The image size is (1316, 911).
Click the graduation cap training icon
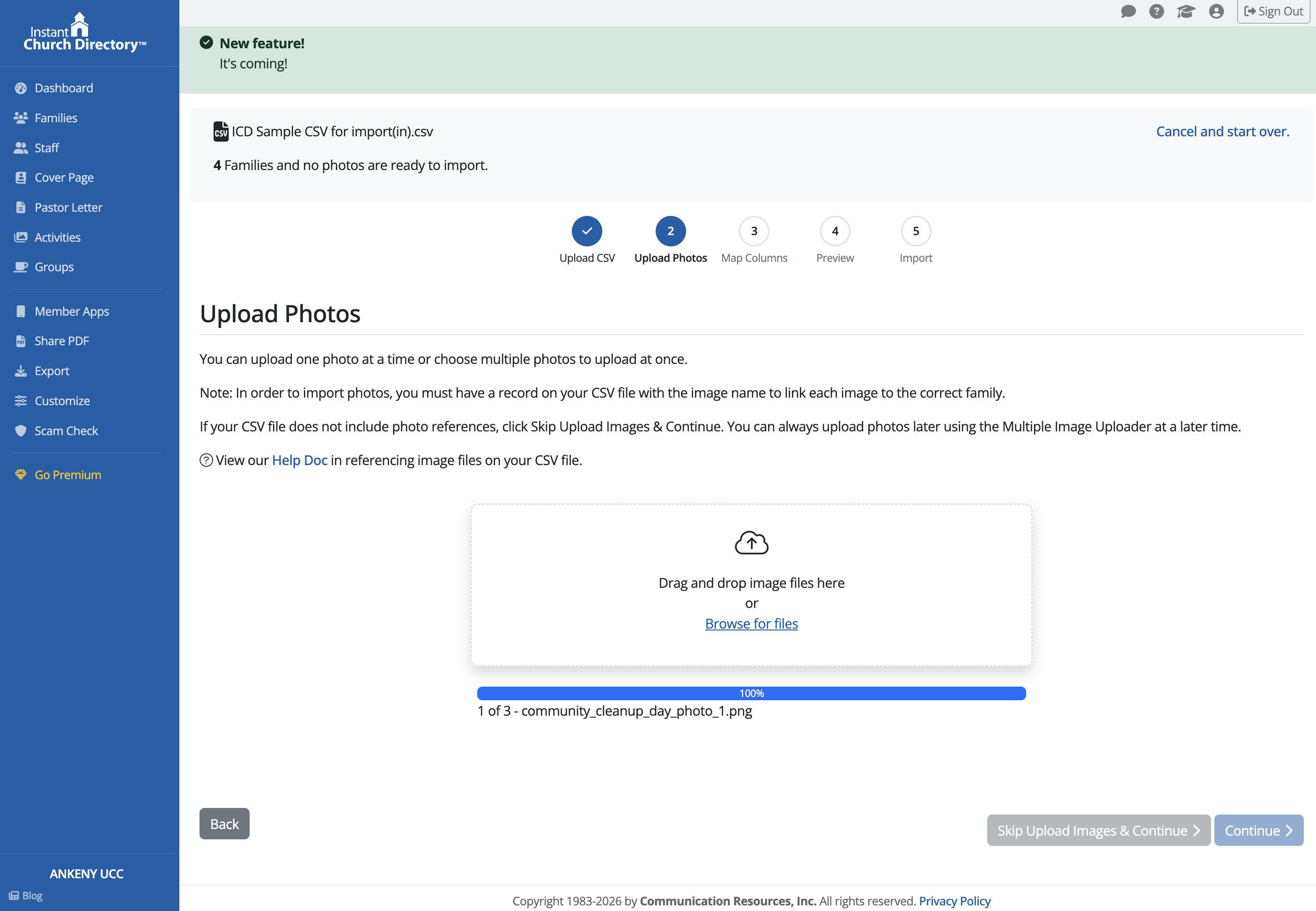coord(1185,11)
